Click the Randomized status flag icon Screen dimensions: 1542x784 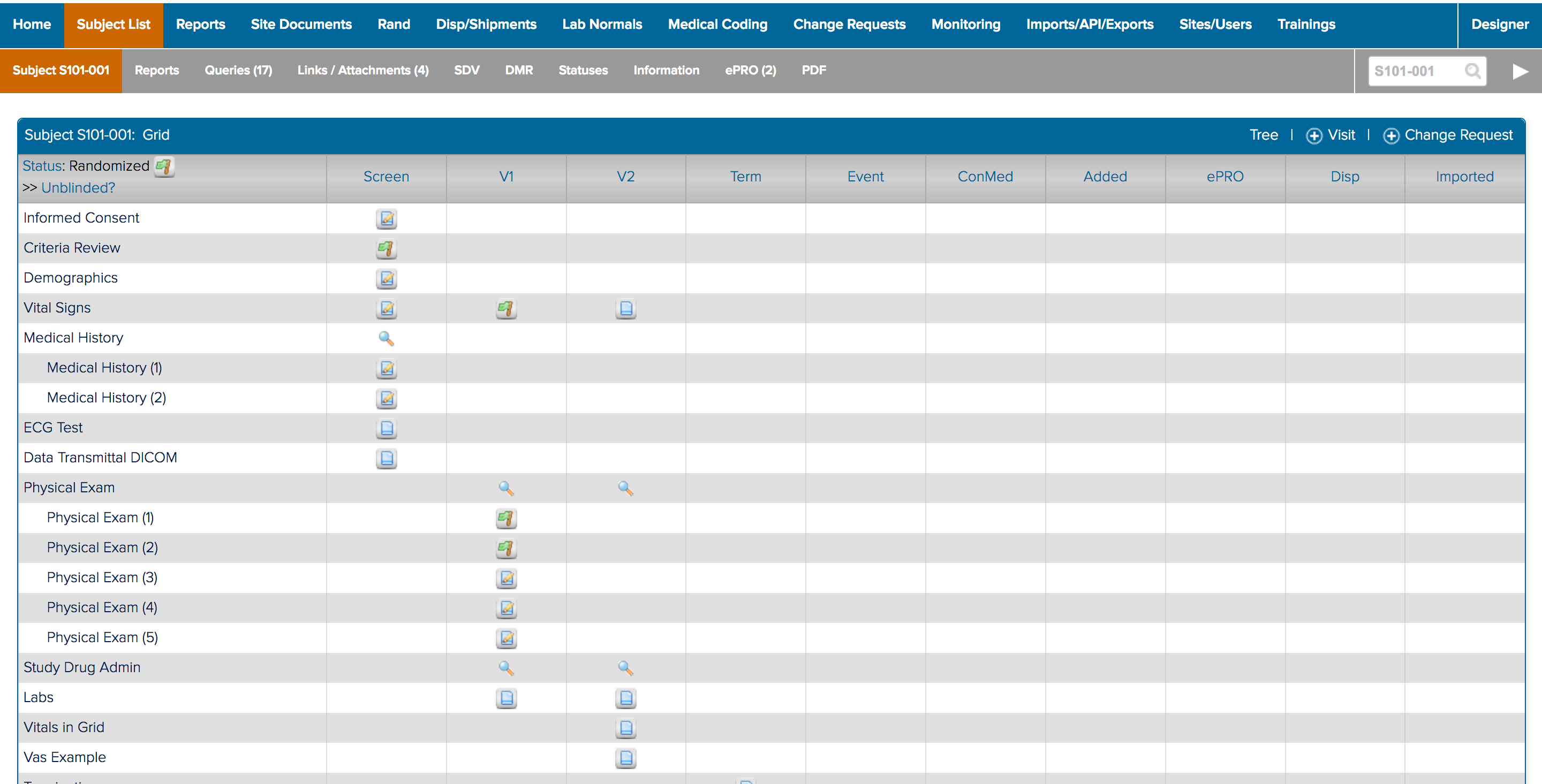click(x=163, y=166)
